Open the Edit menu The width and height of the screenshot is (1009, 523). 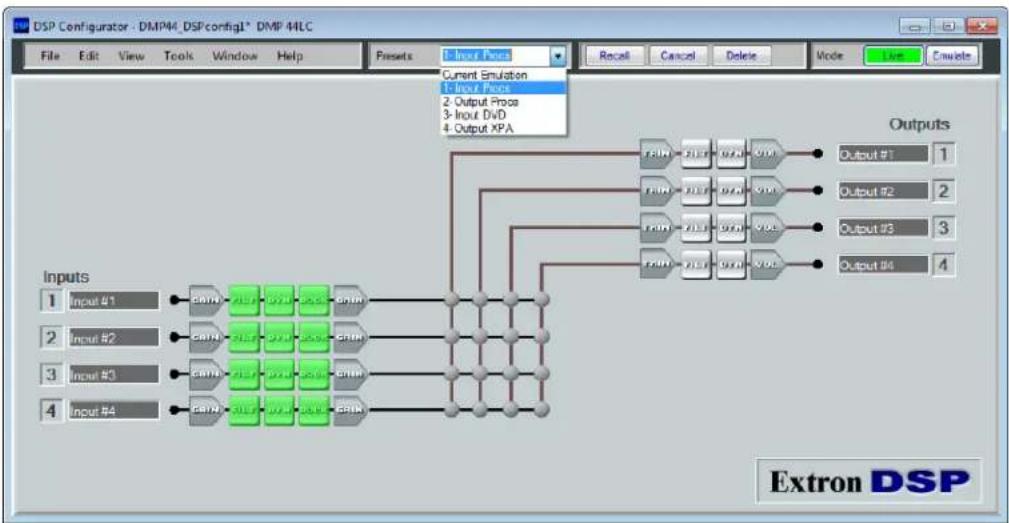click(x=89, y=56)
